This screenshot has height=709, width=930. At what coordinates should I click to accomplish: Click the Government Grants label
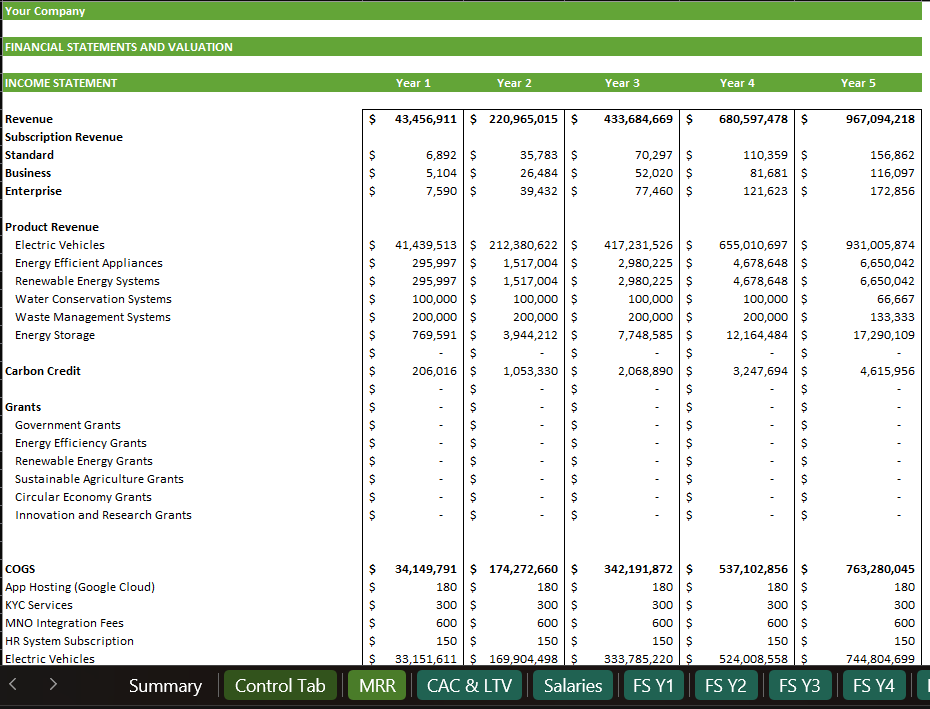tap(67, 425)
